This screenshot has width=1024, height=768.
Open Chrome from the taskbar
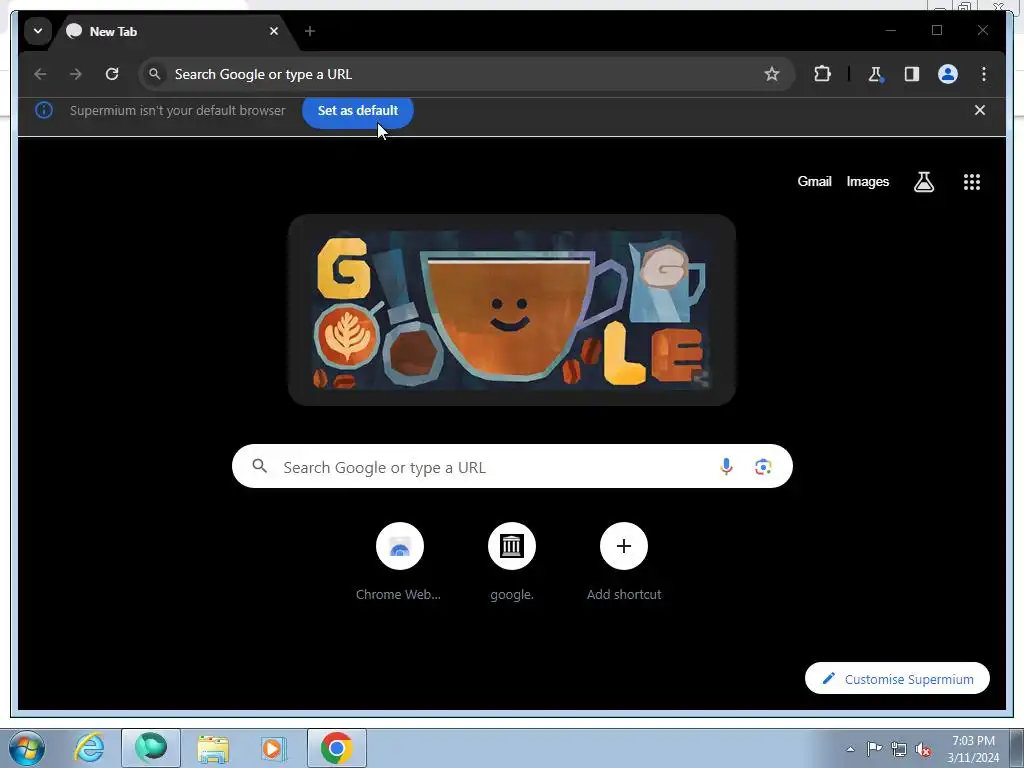tap(336, 748)
